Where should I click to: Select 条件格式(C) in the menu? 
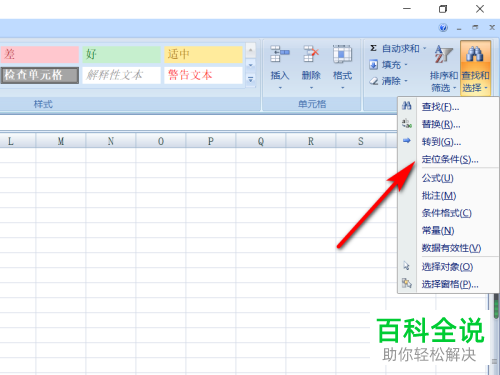click(x=448, y=213)
